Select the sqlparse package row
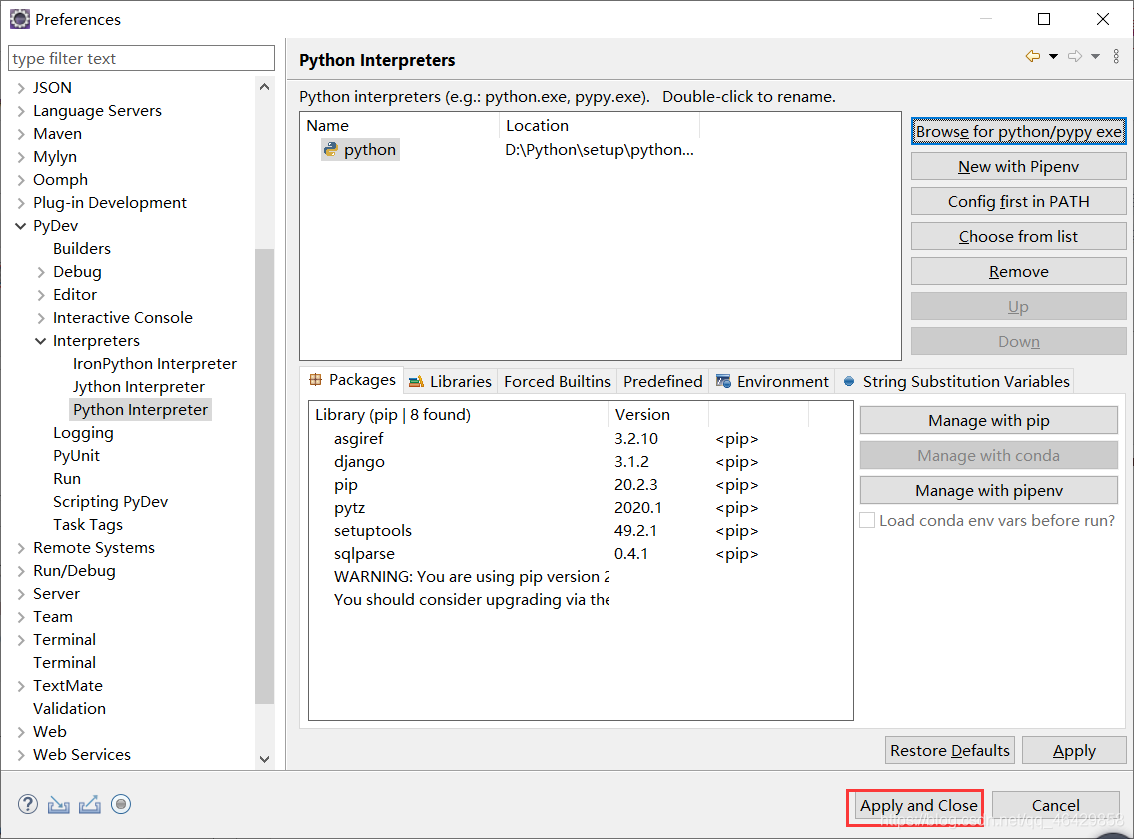Image resolution: width=1134 pixels, height=839 pixels. [580, 554]
